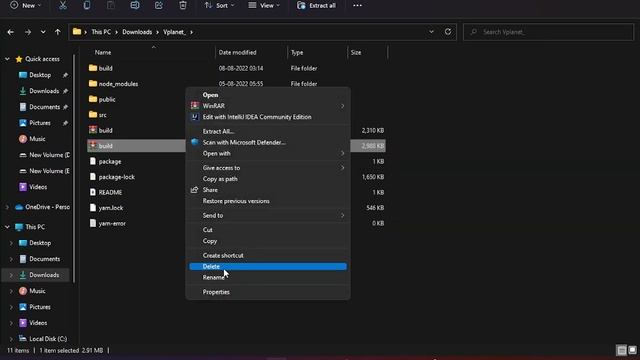
Task: Click This PC in address breadcrumb
Action: [101, 32]
